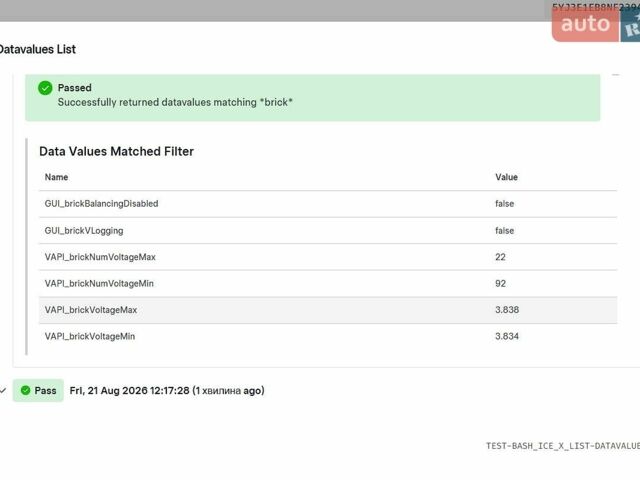Select the Value column header
This screenshot has width=640, height=480.
(507, 177)
